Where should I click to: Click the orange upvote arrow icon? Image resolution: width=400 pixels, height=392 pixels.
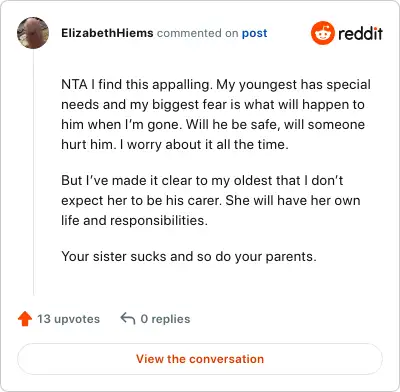[x=25, y=319]
